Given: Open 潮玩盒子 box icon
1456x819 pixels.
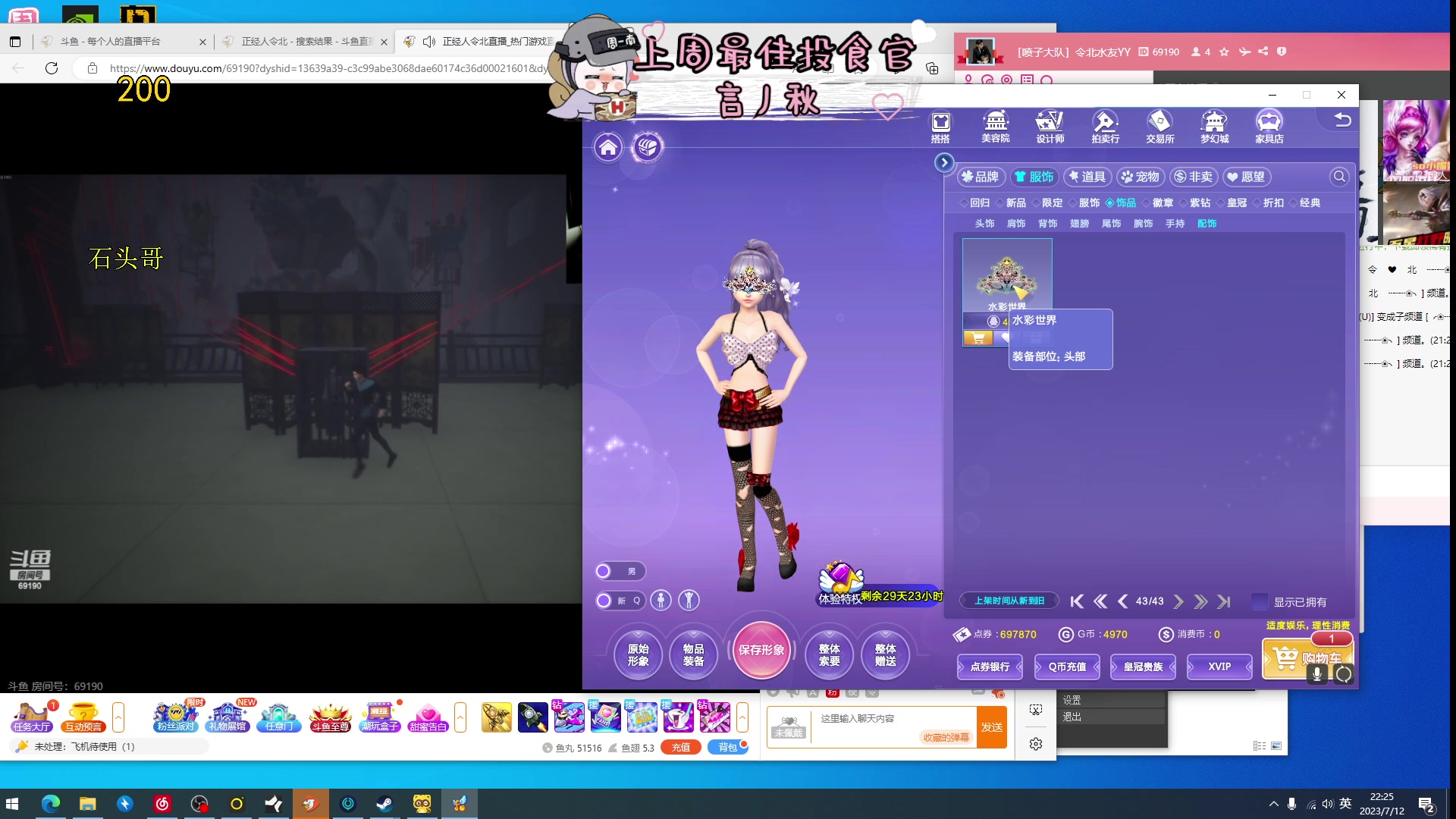Looking at the screenshot, I should [379, 717].
